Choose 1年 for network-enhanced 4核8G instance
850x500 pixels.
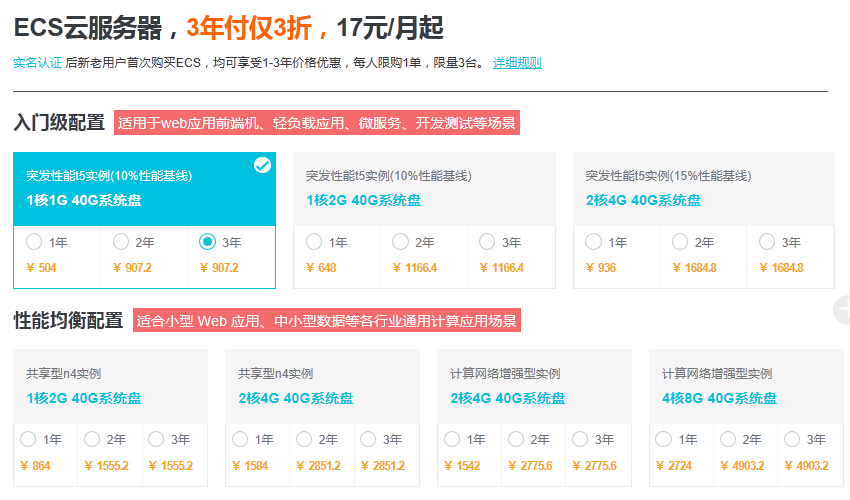[663, 439]
